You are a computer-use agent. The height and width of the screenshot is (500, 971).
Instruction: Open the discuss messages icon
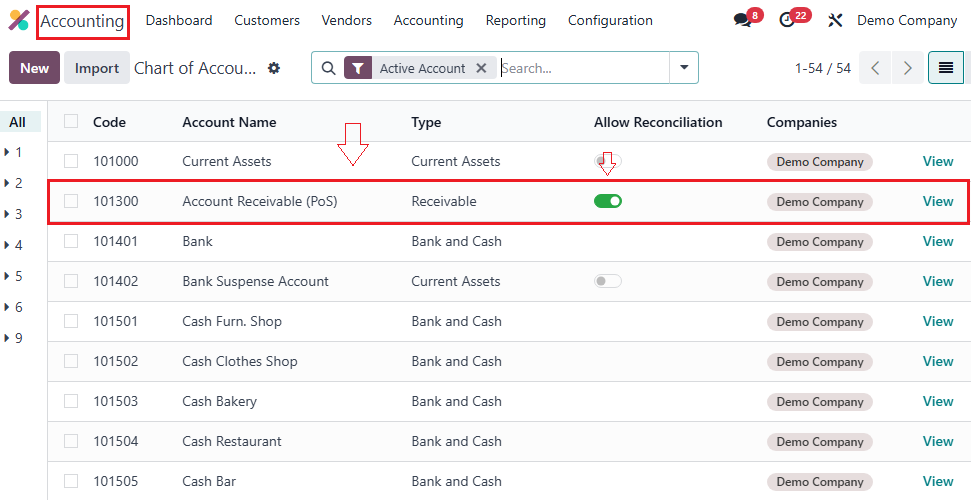point(742,21)
